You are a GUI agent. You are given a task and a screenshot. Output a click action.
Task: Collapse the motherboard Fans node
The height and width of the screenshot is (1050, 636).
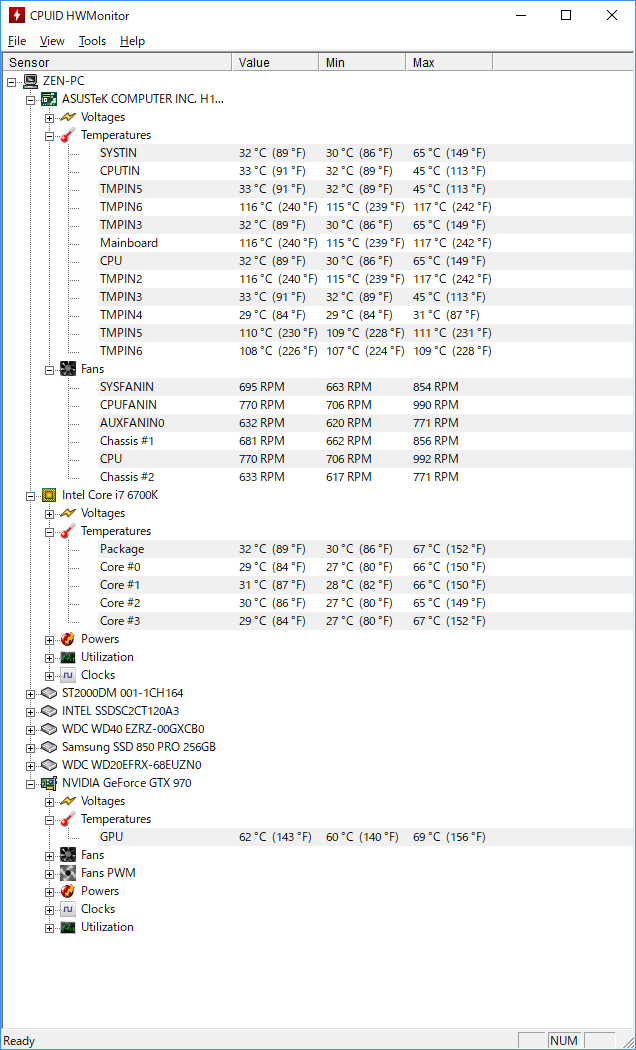[x=49, y=370]
